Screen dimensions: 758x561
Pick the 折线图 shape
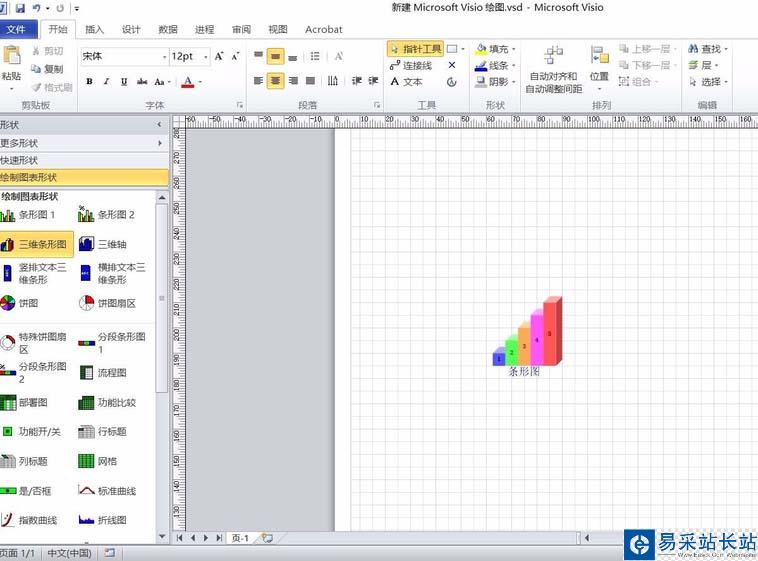(102, 520)
